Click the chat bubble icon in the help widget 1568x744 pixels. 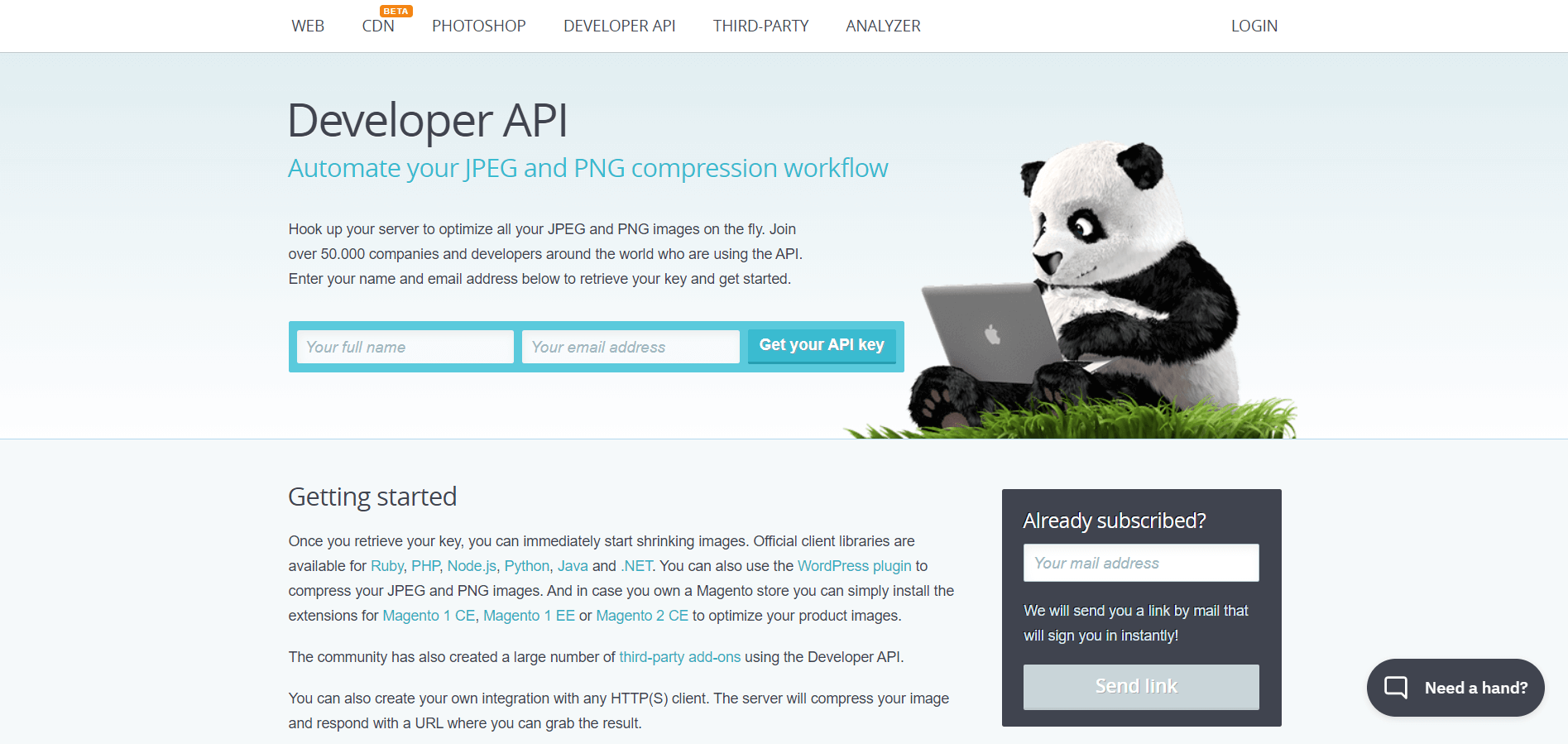(1396, 688)
